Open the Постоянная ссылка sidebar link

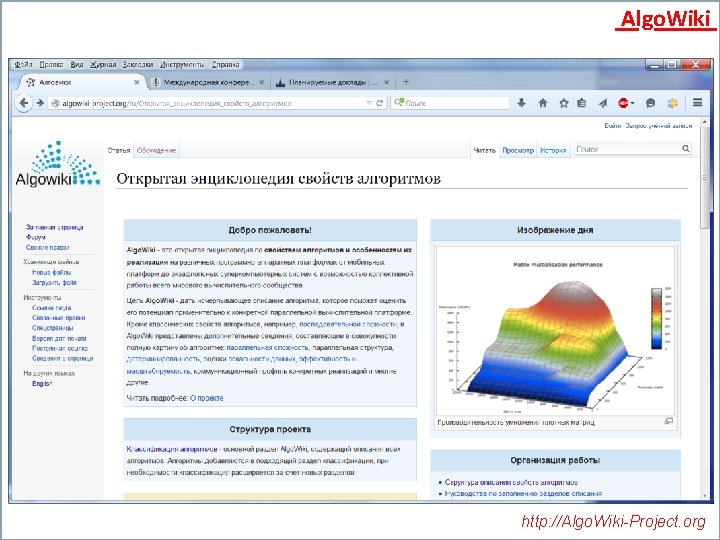coord(60,348)
